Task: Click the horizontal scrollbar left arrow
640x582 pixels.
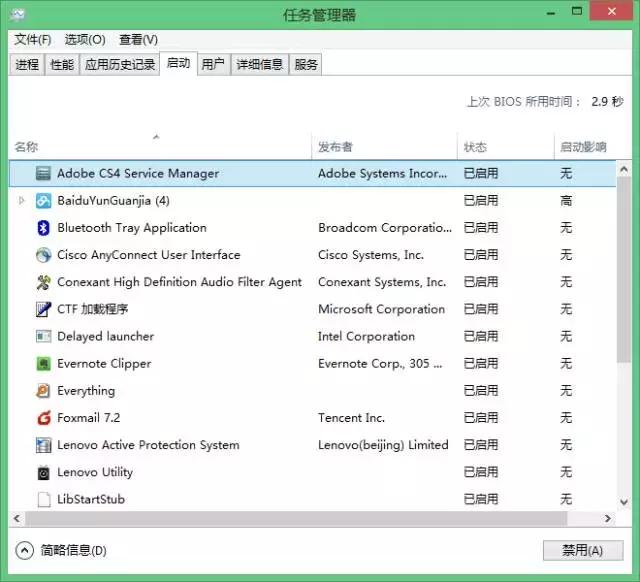Action: point(17,519)
